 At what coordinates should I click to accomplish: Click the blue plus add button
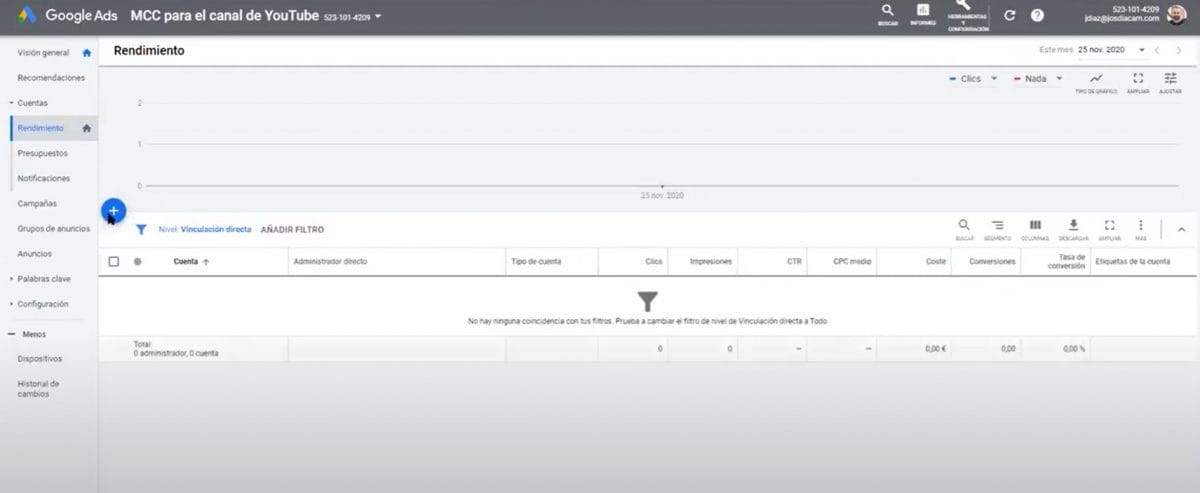point(113,211)
